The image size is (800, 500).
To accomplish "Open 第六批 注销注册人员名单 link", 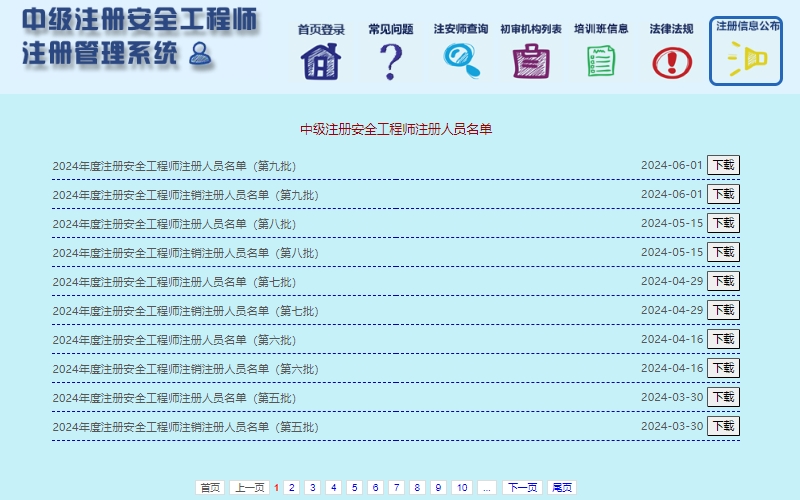I will pyautogui.click(x=185, y=369).
